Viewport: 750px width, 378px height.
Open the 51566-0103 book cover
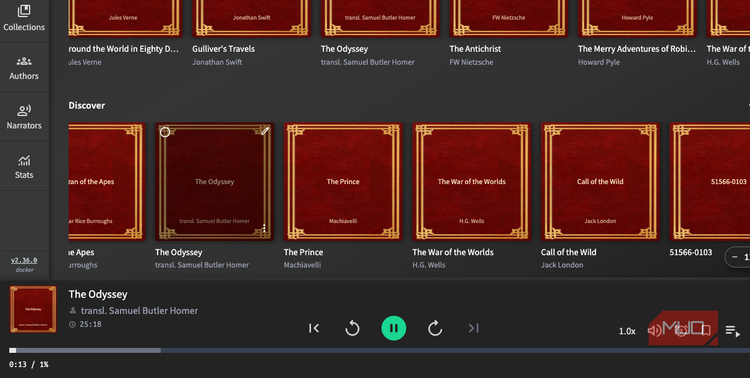pos(710,181)
